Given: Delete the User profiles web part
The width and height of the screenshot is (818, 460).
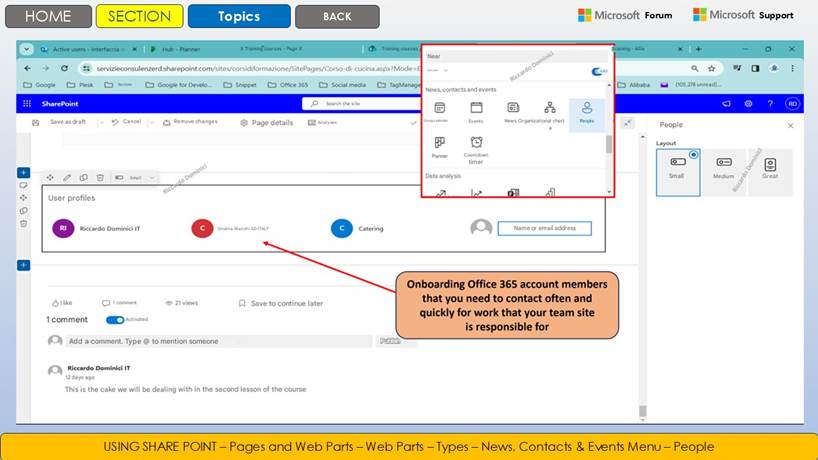Looking at the screenshot, I should click(100, 177).
